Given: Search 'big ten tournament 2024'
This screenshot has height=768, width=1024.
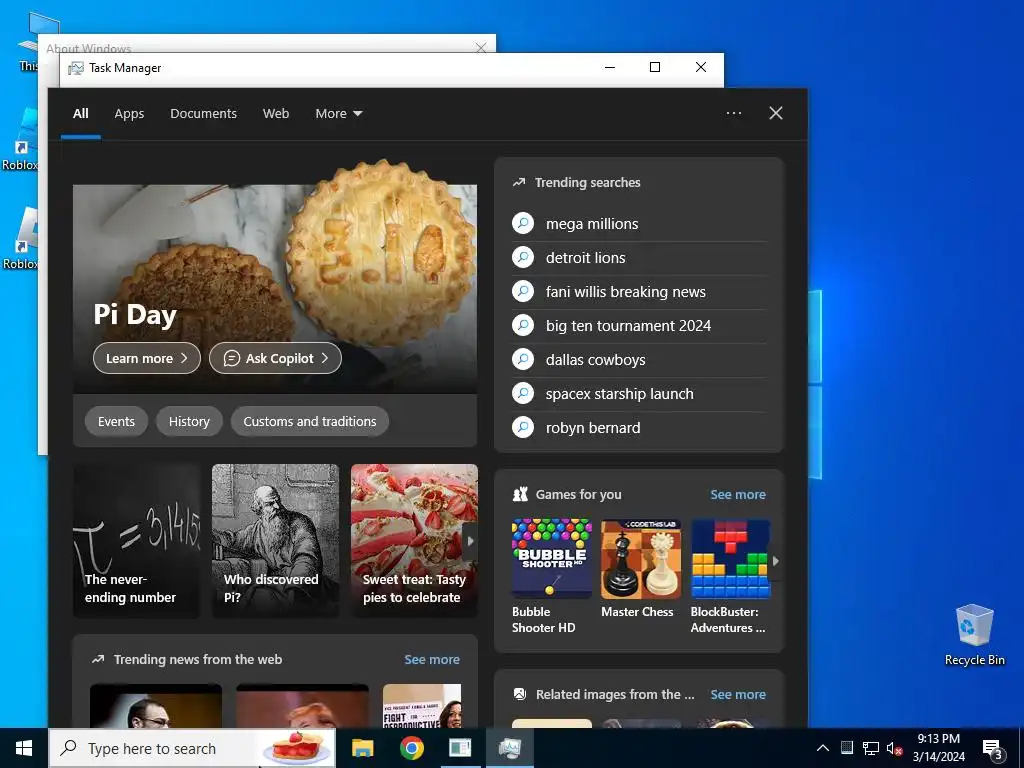Looking at the screenshot, I should [x=628, y=325].
